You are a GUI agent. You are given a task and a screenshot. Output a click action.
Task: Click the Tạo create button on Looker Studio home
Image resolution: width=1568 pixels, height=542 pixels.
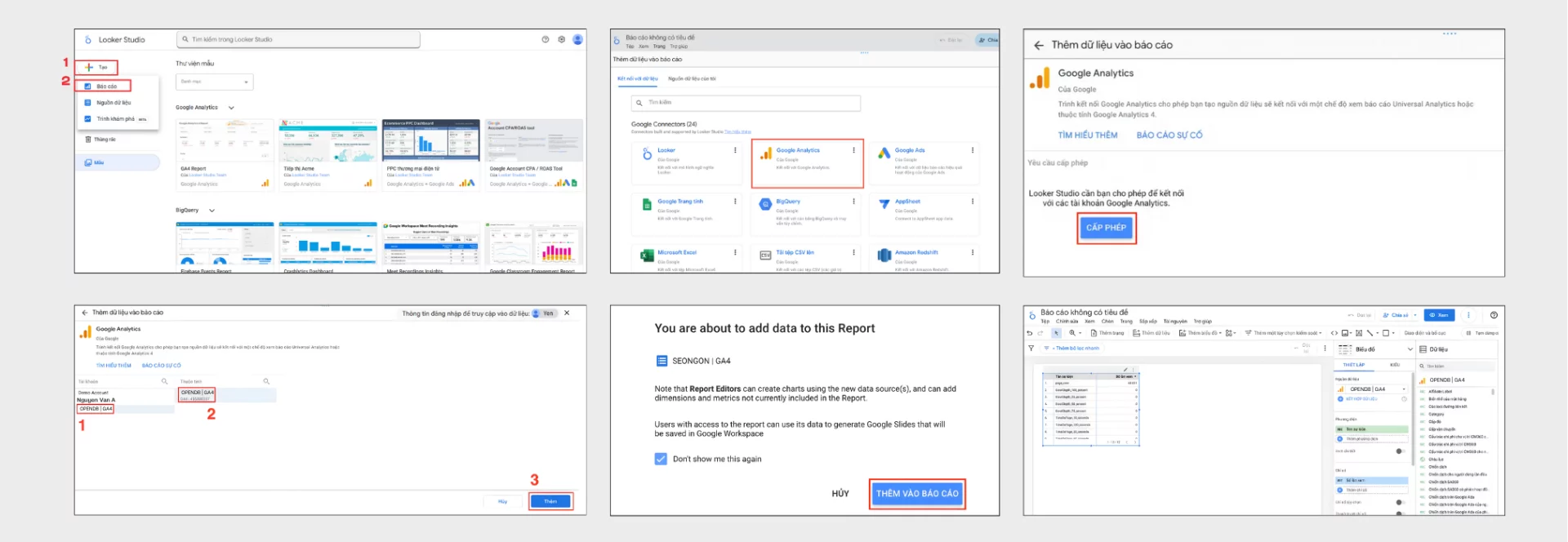pos(96,67)
